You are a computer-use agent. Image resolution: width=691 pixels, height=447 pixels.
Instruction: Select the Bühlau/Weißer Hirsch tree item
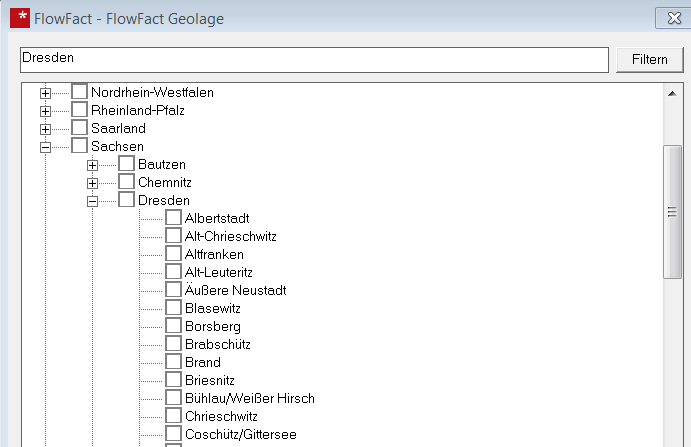coord(249,399)
